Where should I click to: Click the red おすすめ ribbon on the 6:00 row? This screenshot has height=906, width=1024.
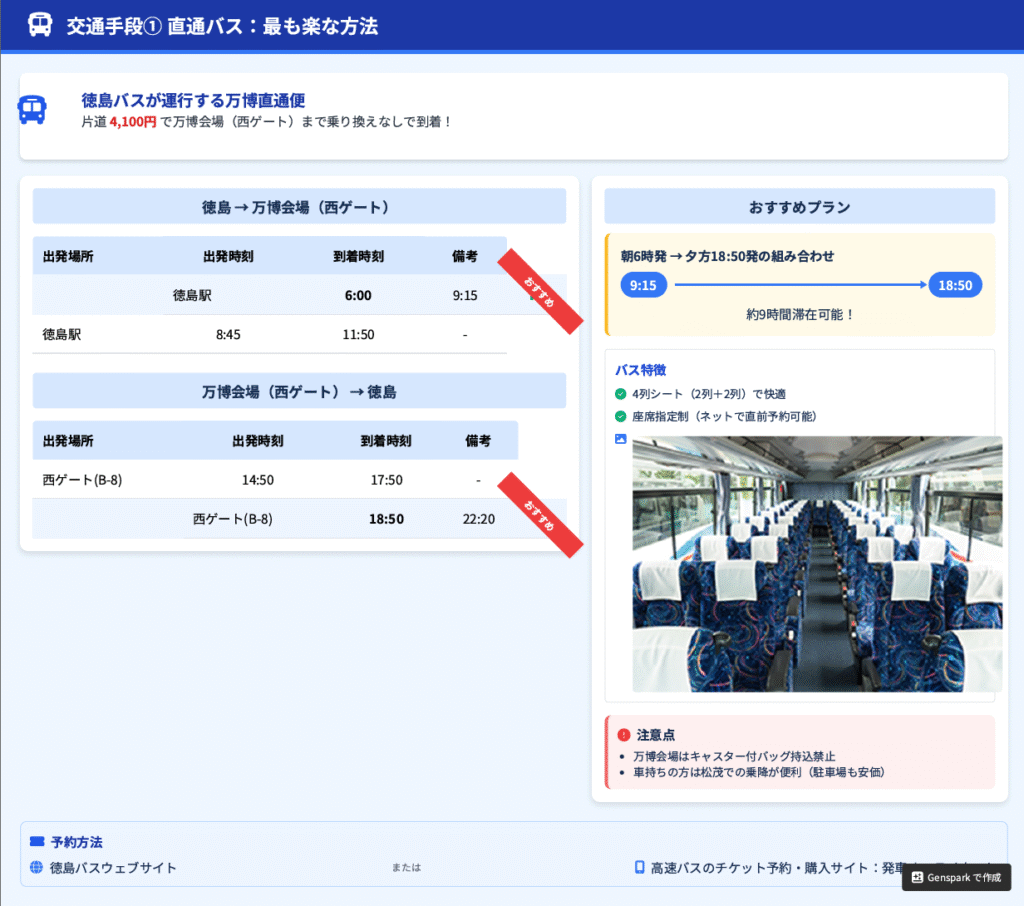point(540,291)
